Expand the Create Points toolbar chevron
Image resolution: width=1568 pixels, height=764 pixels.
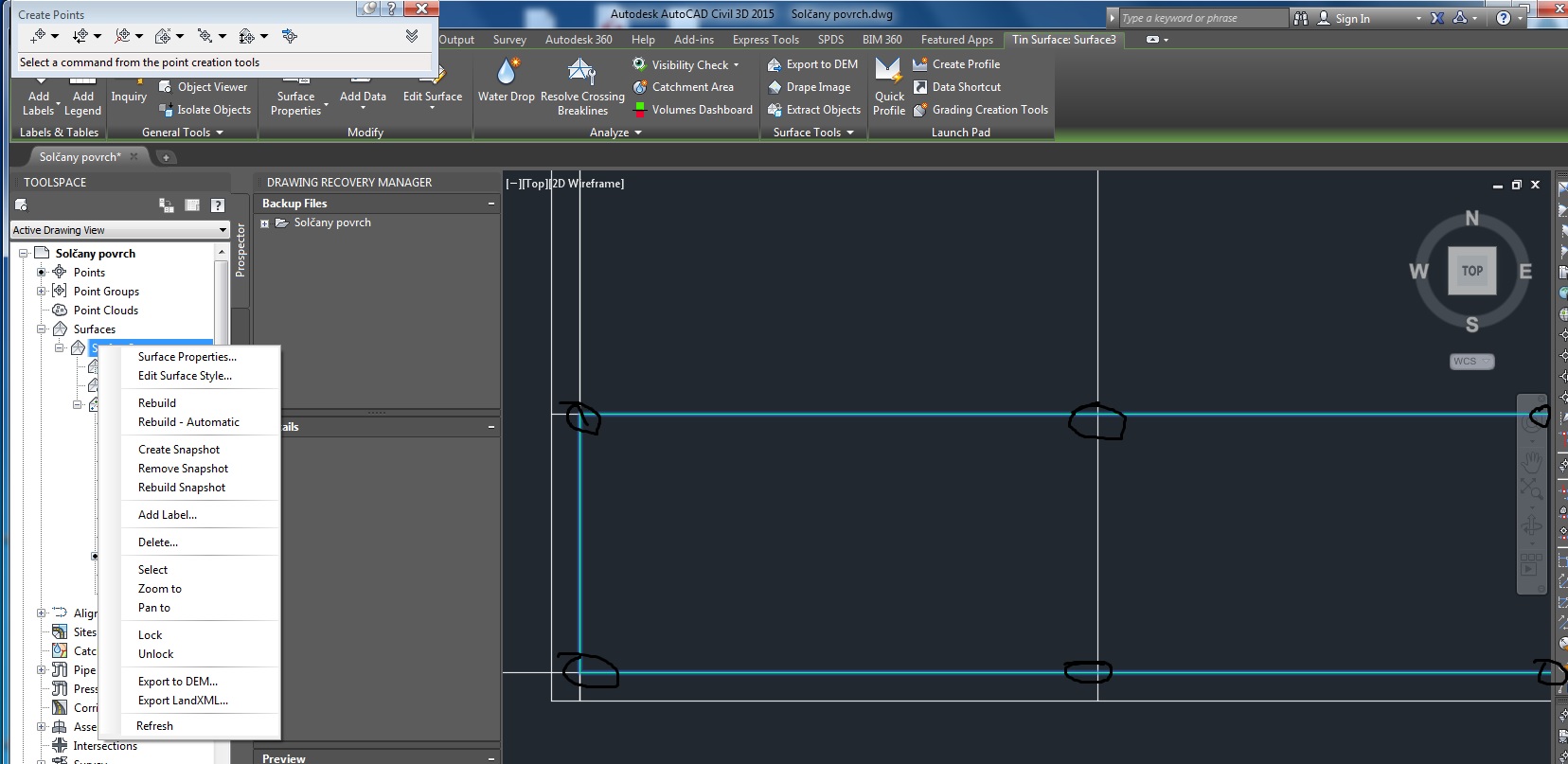[x=412, y=36]
